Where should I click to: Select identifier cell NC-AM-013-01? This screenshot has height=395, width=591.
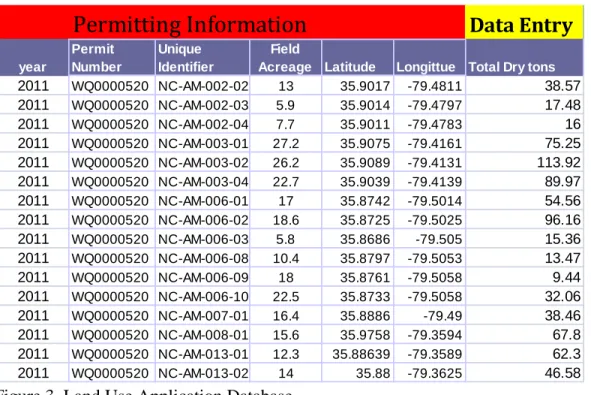(x=202, y=354)
